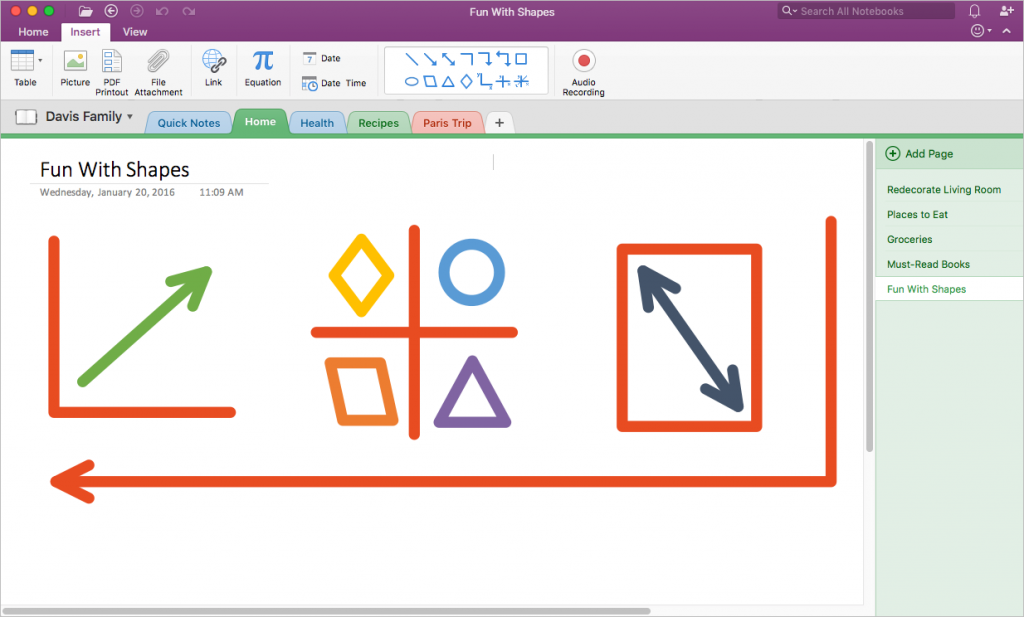Start an Audio Recording
The height and width of the screenshot is (617, 1024).
pyautogui.click(x=583, y=71)
